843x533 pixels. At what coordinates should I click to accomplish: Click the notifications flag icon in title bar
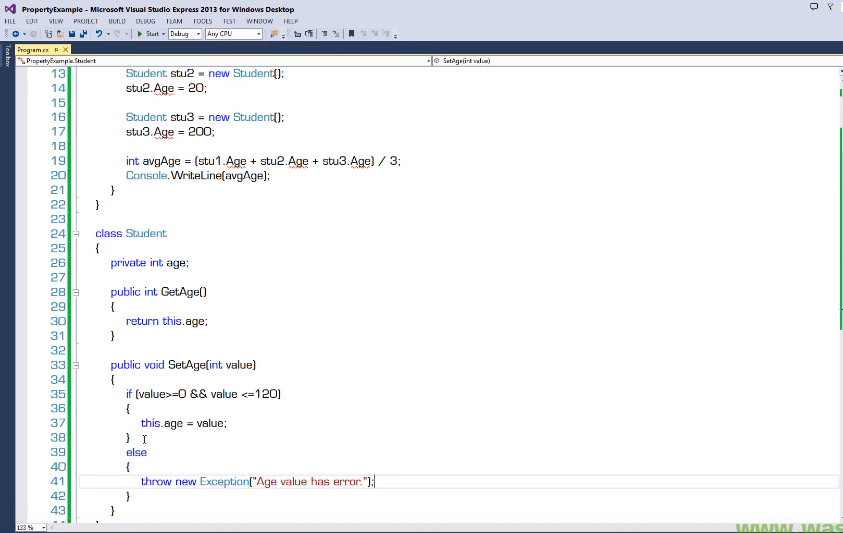click(x=830, y=7)
